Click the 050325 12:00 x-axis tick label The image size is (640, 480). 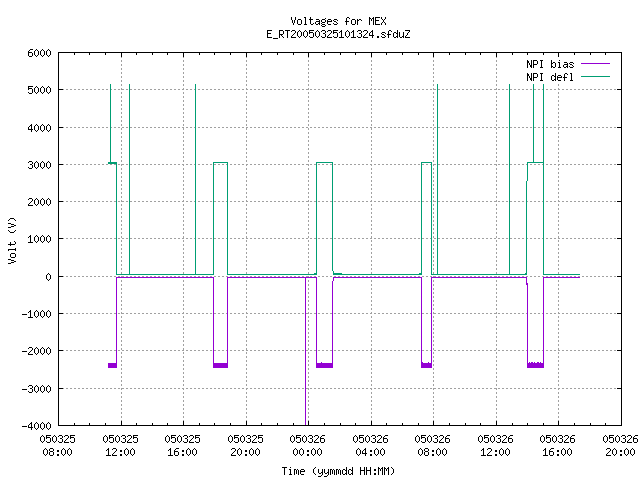[120, 445]
